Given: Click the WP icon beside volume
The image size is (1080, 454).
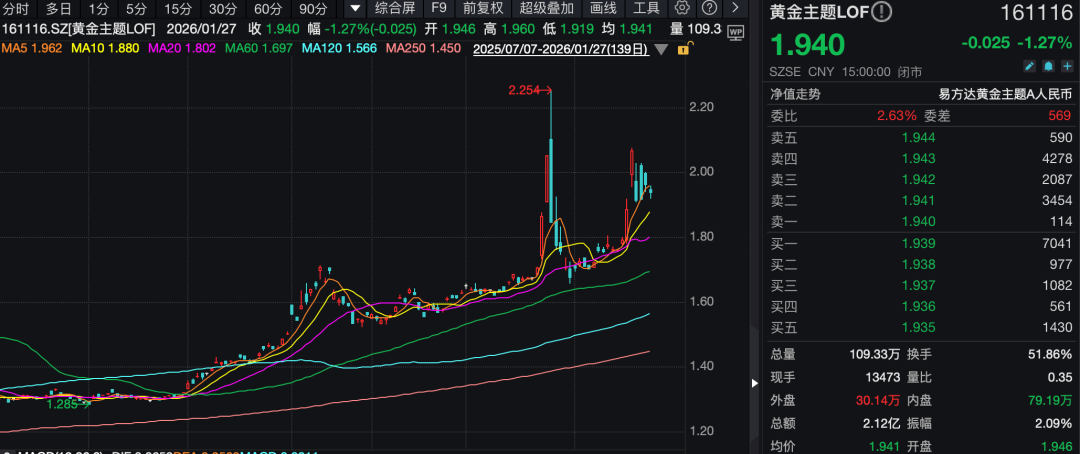Looking at the screenshot, I should tap(736, 31).
